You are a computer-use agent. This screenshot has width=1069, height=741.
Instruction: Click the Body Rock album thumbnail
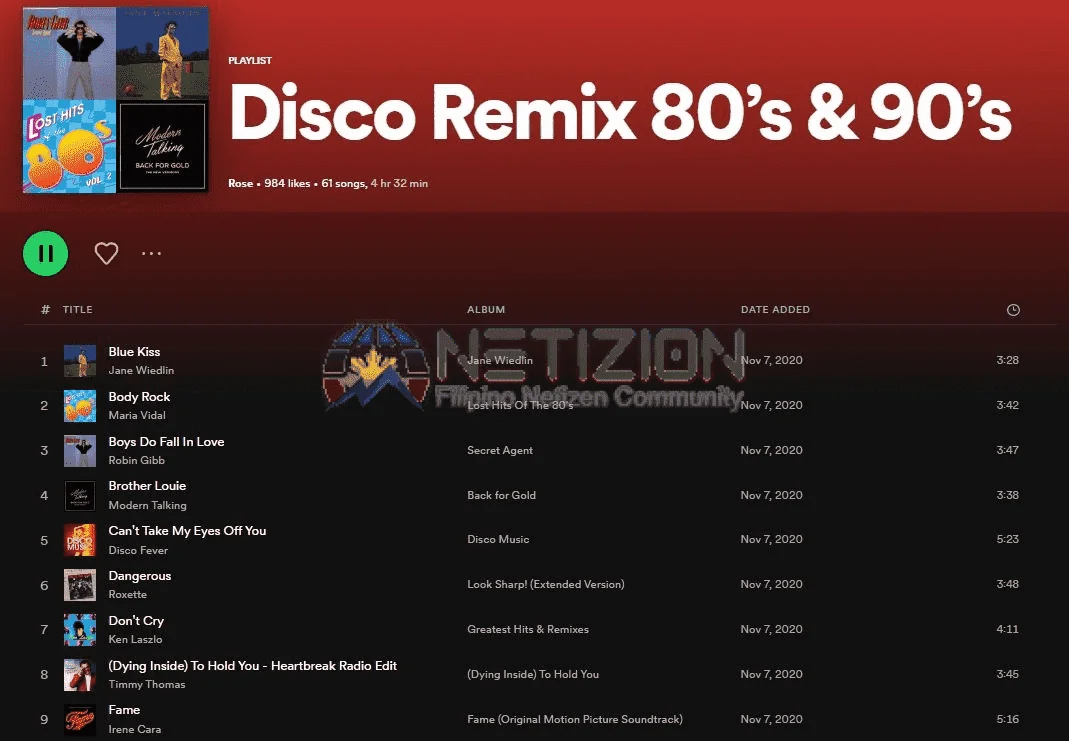(80, 406)
